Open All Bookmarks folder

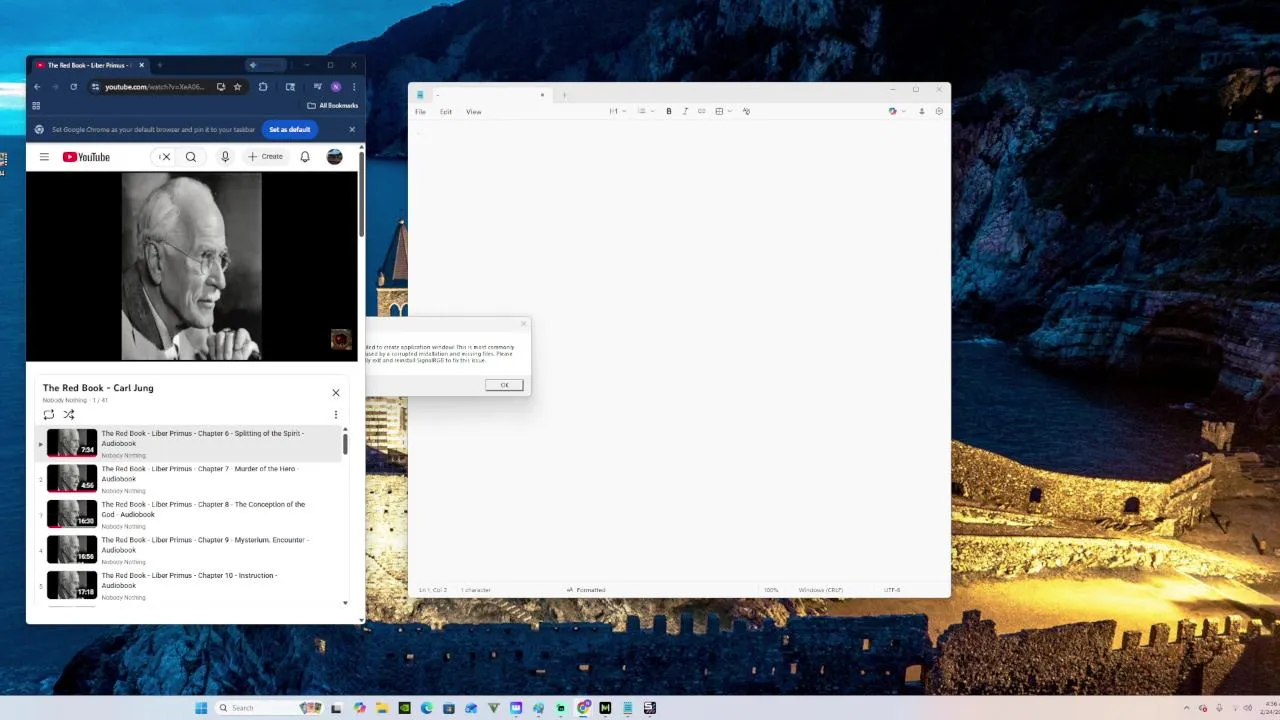coord(332,105)
